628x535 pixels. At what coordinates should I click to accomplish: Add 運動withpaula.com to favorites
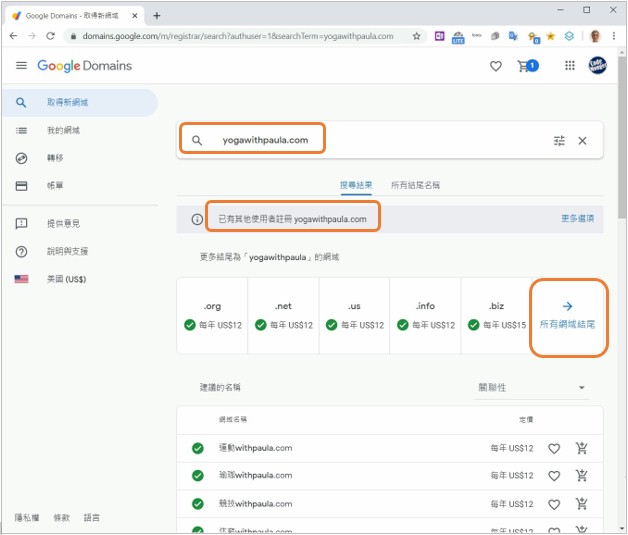coord(554,449)
